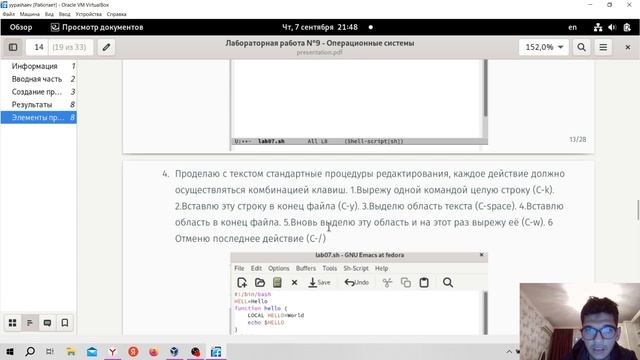Open File Explorer from taskbar
The image size is (640, 360).
pyautogui.click(x=71, y=351)
